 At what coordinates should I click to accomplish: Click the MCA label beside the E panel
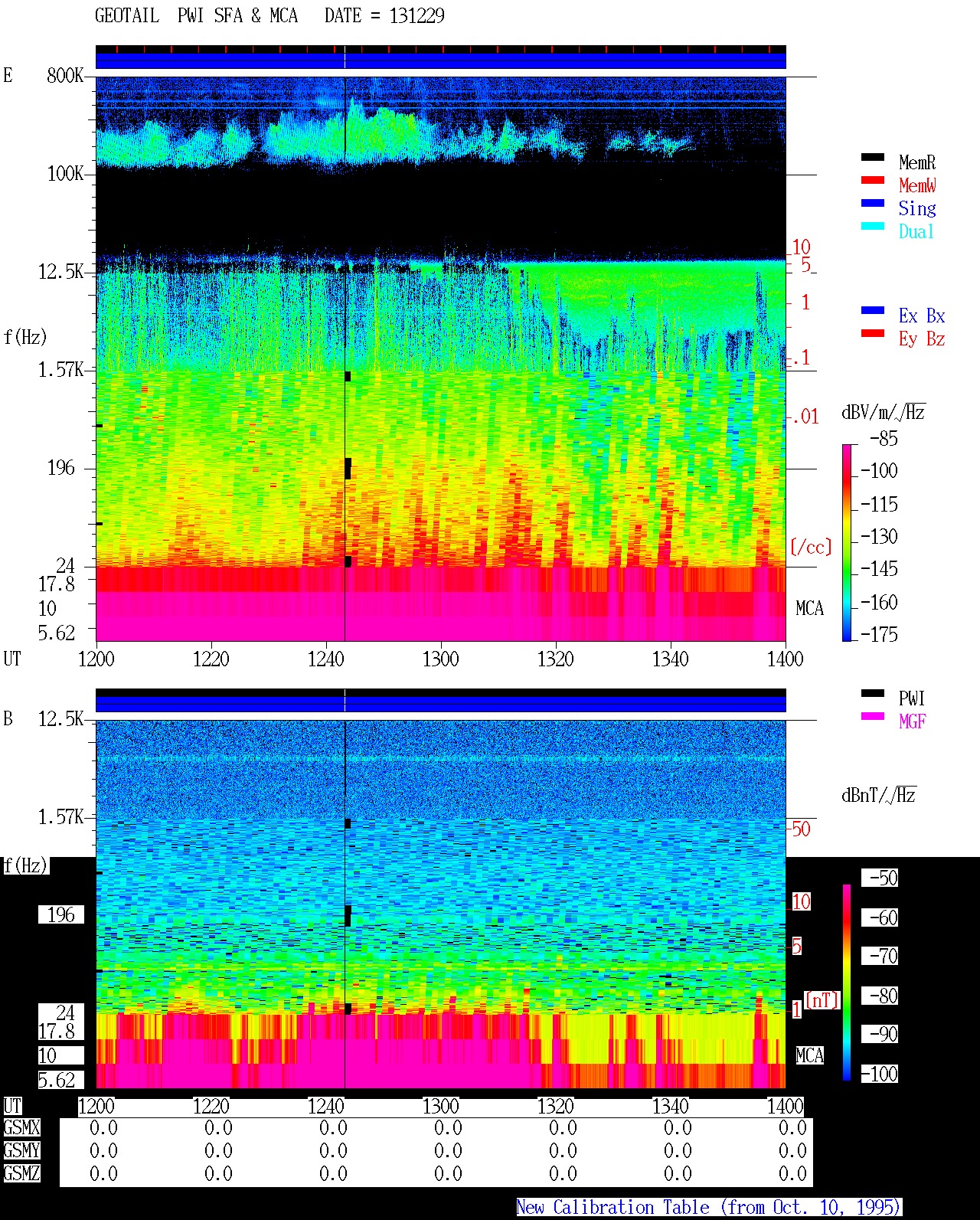tap(809, 609)
